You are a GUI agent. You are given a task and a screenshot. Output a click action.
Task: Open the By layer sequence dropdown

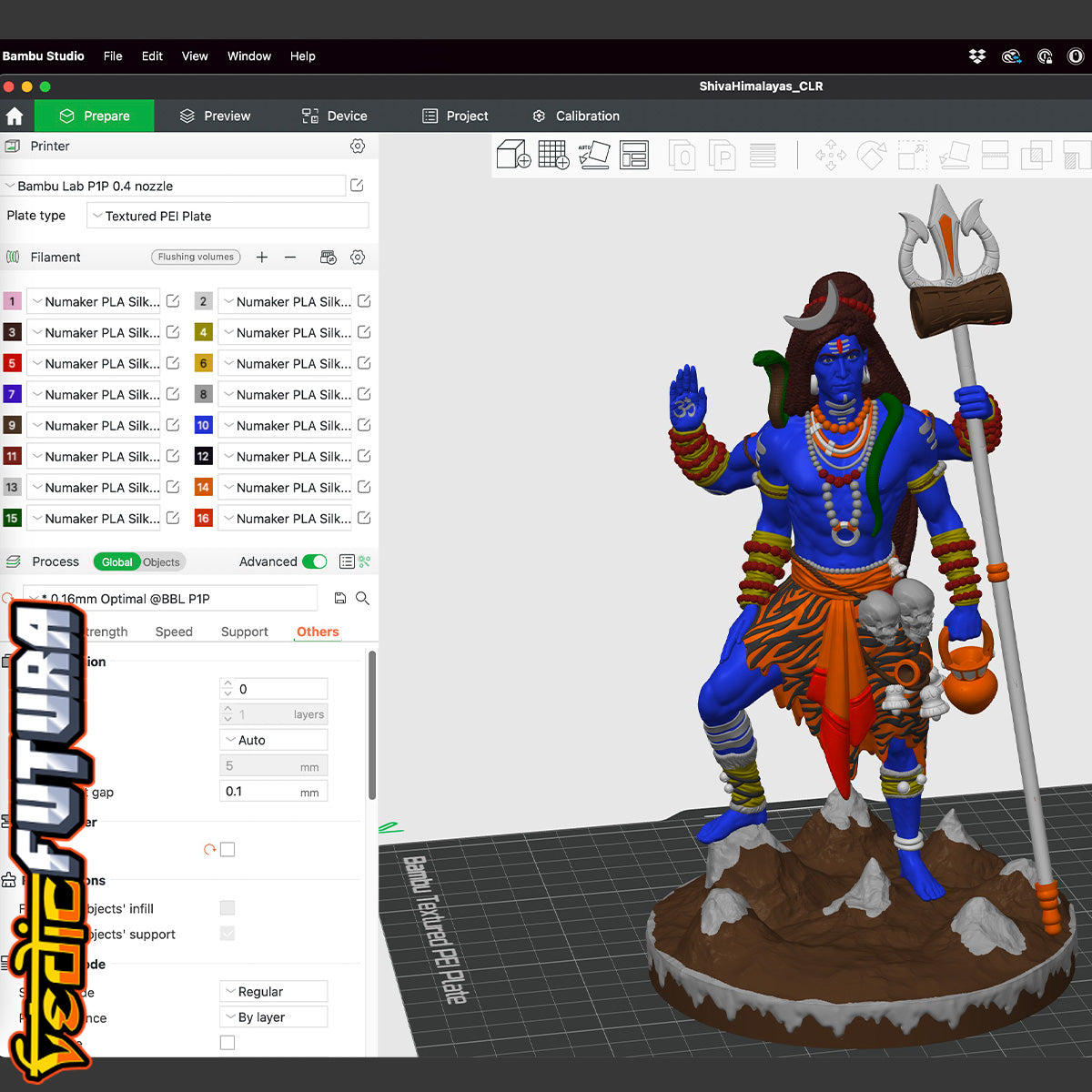(x=273, y=1017)
